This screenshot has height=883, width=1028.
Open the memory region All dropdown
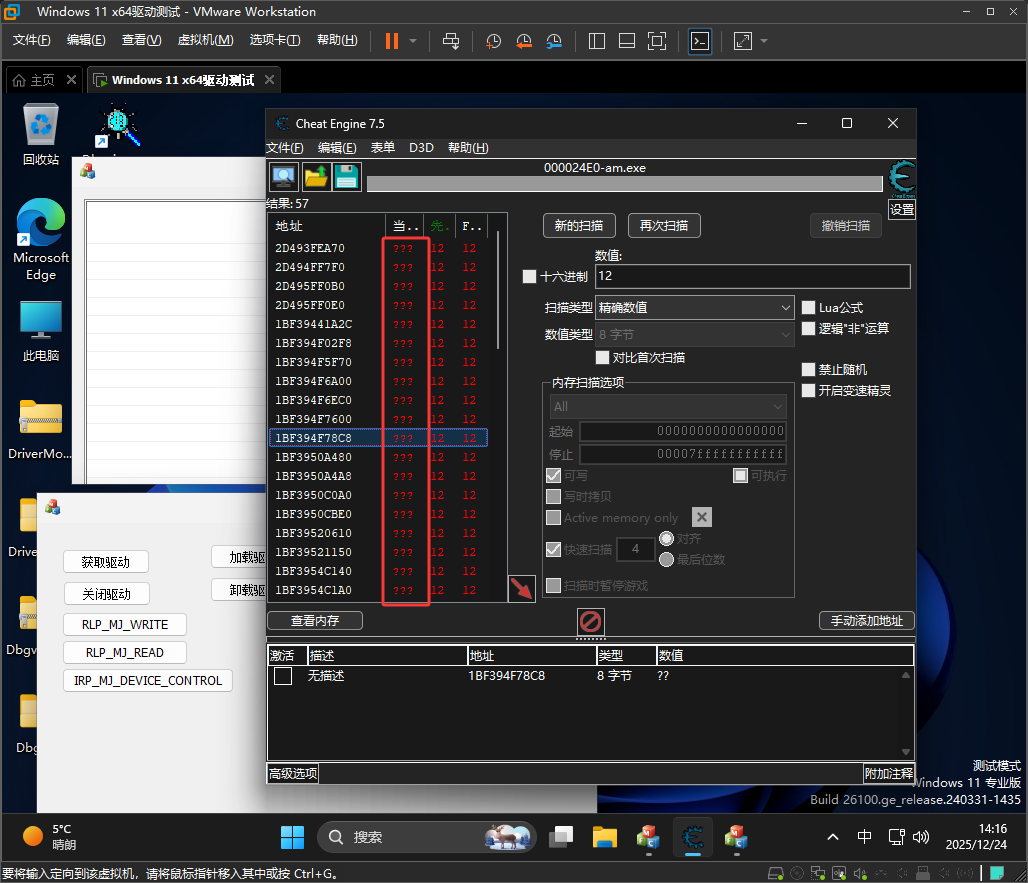point(667,406)
